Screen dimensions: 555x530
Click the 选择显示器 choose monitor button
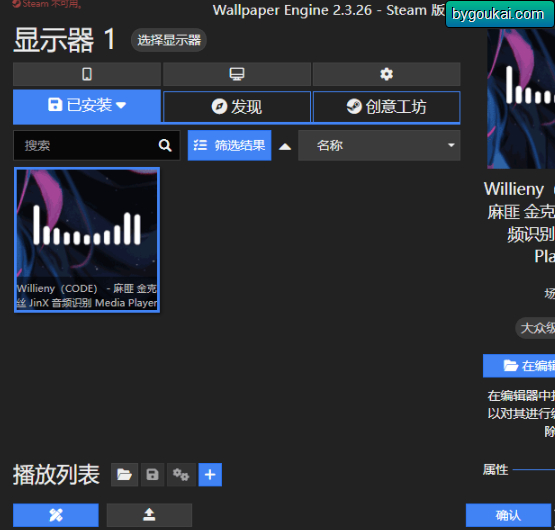(169, 40)
